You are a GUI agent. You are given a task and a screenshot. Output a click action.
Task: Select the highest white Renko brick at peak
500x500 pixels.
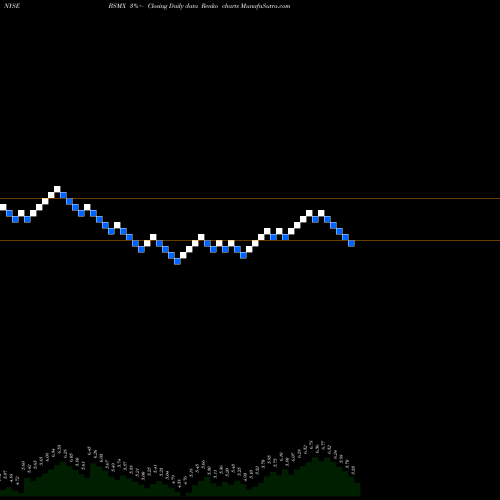click(57, 189)
